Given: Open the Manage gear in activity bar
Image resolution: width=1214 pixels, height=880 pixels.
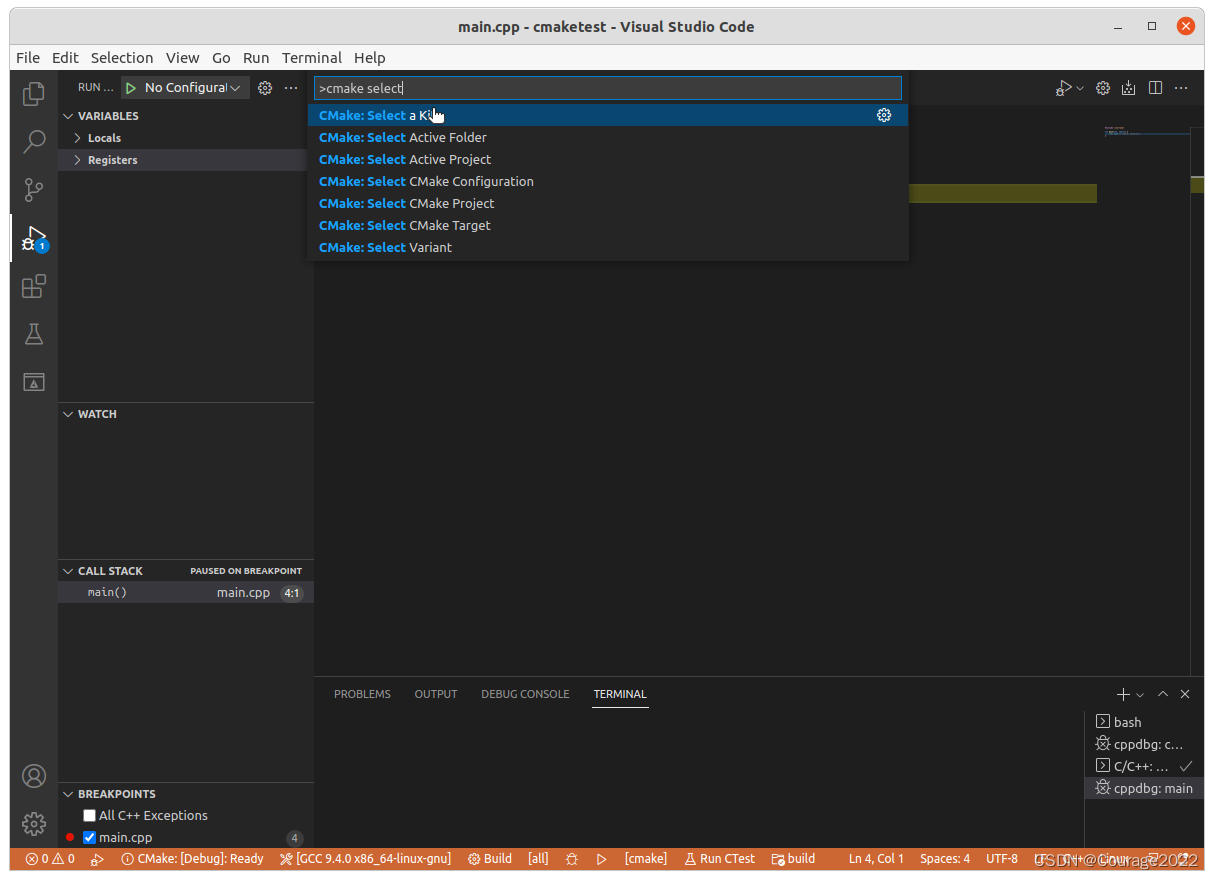Looking at the screenshot, I should [34, 823].
